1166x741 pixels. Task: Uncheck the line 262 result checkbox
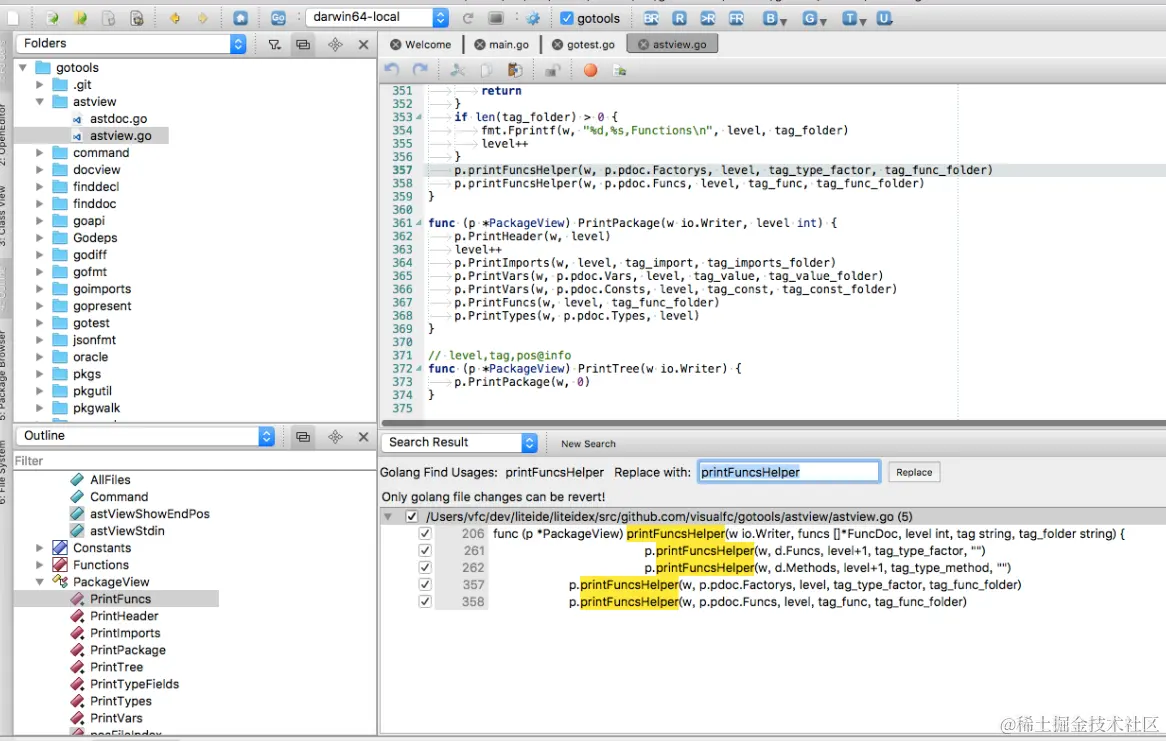tap(425, 568)
